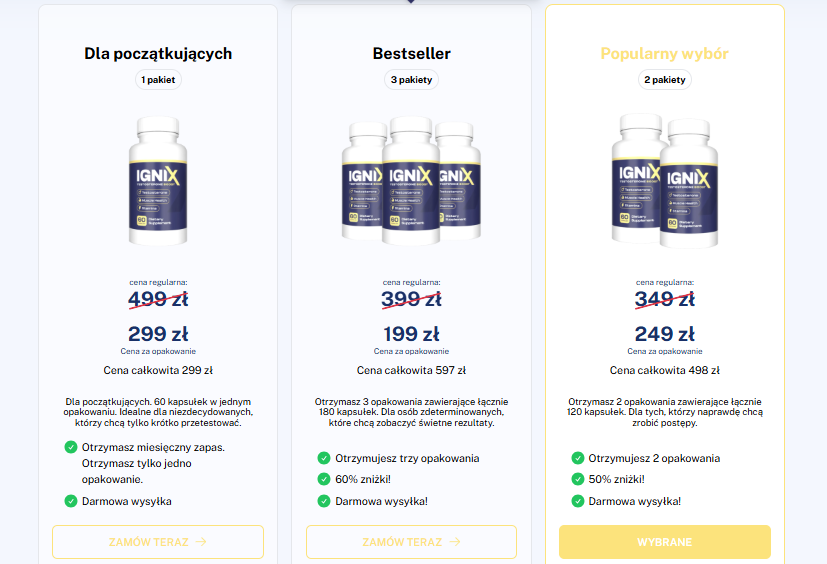827x564 pixels.
Task: Click checkmark icon next to '50% zniżki!'
Action: pos(577,479)
